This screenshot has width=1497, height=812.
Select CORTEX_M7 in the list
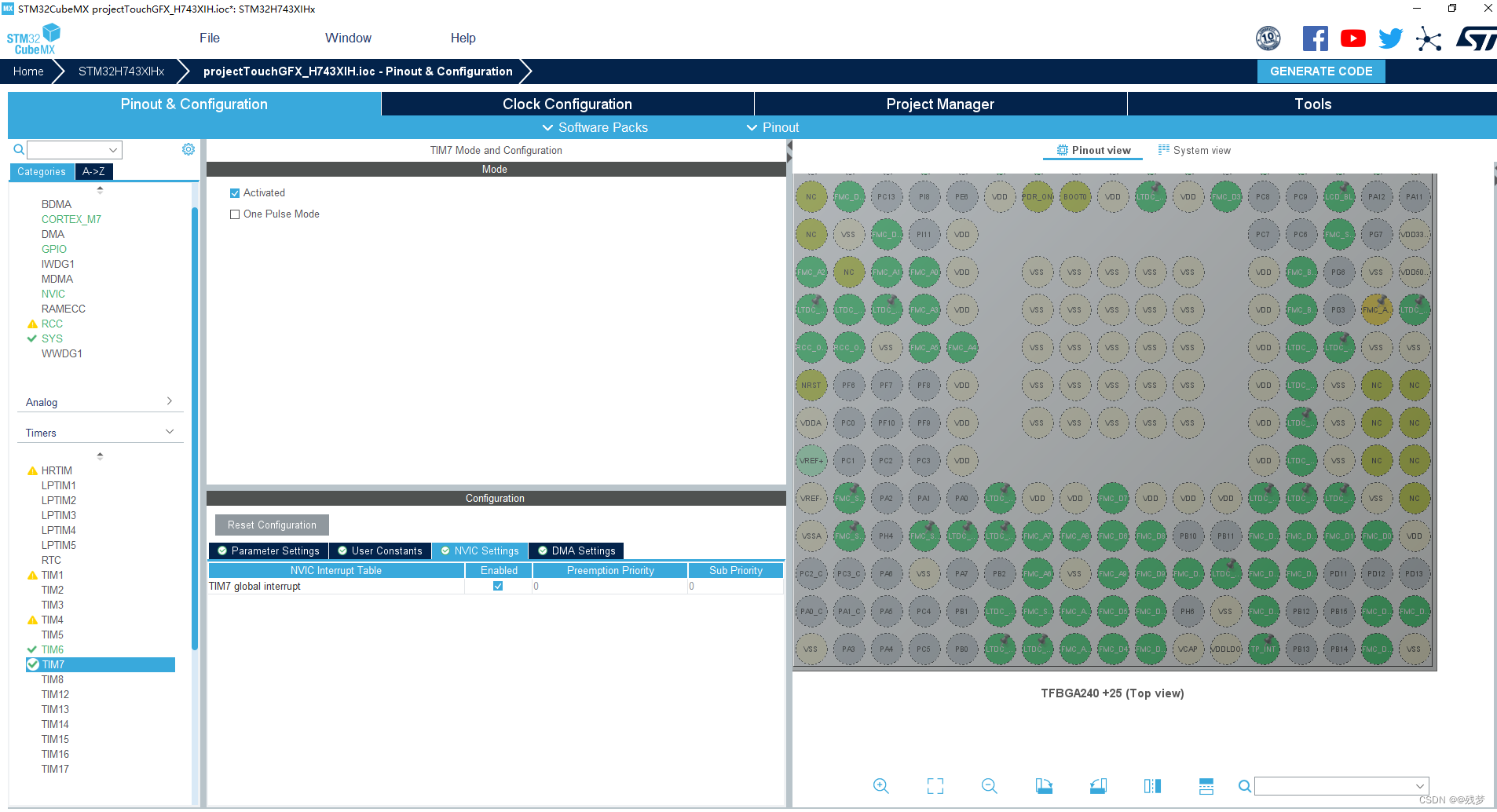71,219
